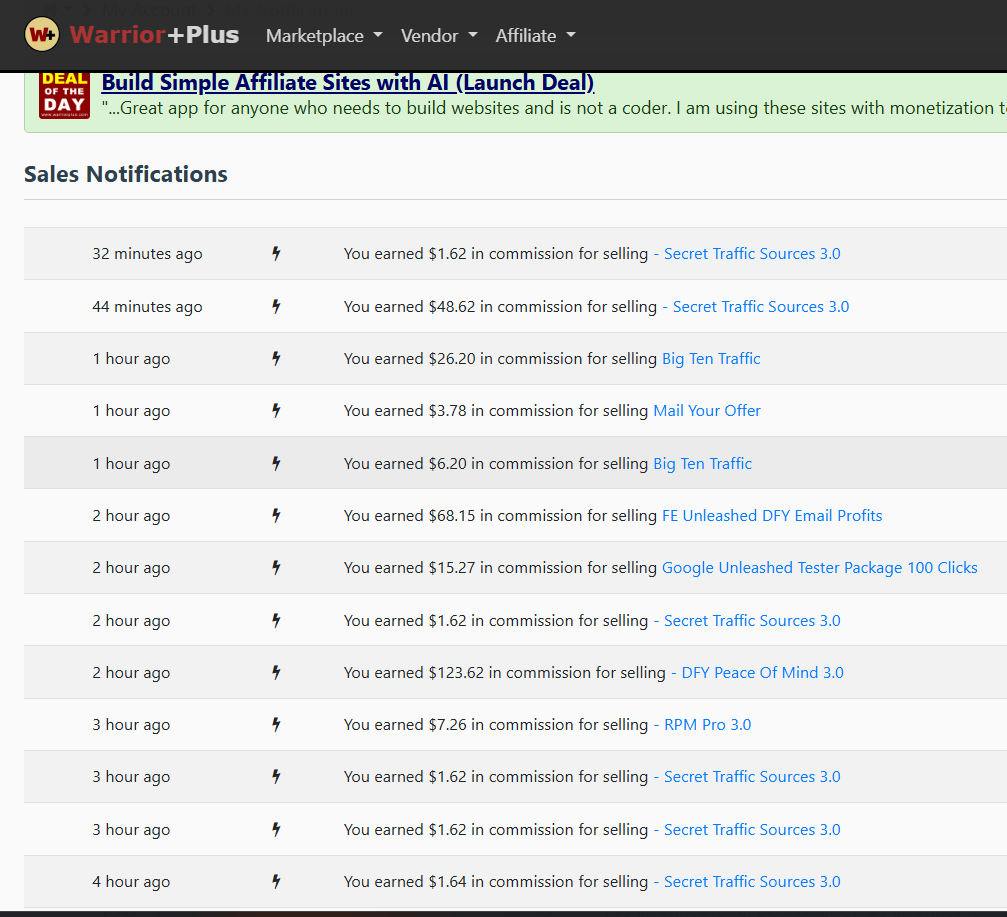This screenshot has width=1007, height=917.
Task: Expand the Marketplace dropdown menu
Action: point(324,36)
